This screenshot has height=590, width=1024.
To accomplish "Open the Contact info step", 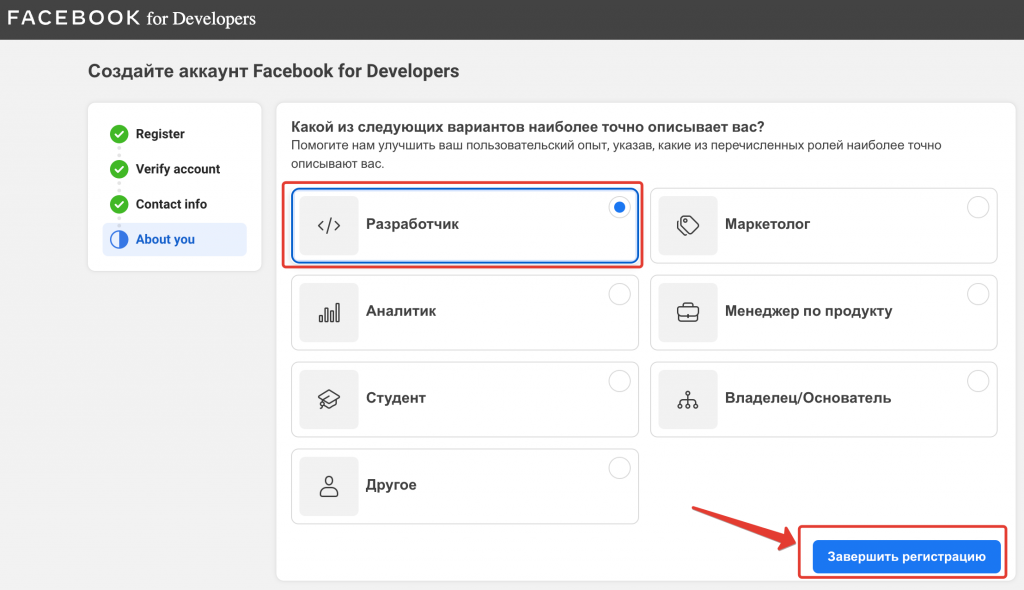I will [171, 205].
